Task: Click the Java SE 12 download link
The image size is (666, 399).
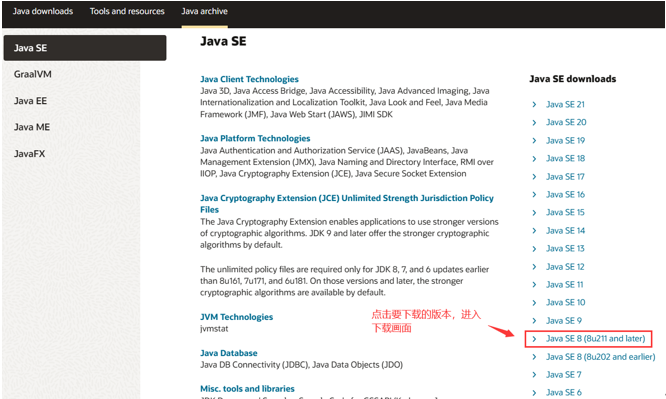Action: 565,267
